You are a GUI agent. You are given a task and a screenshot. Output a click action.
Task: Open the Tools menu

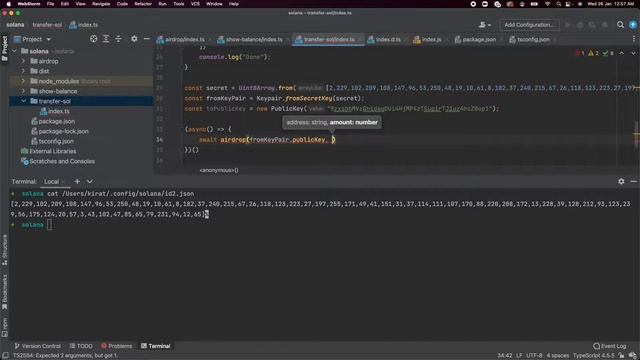(x=179, y=4)
